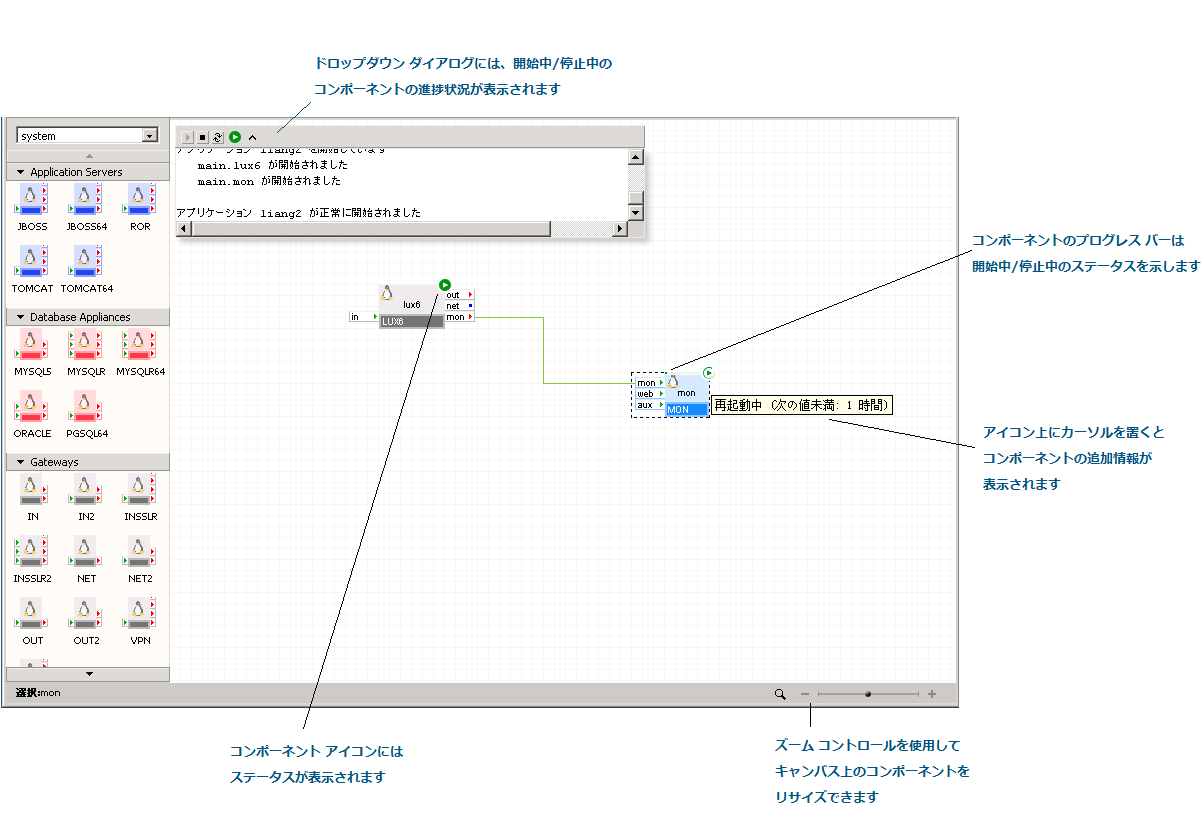Click the palette scroll-up arrow bar
The height and width of the screenshot is (835, 1204).
88,155
